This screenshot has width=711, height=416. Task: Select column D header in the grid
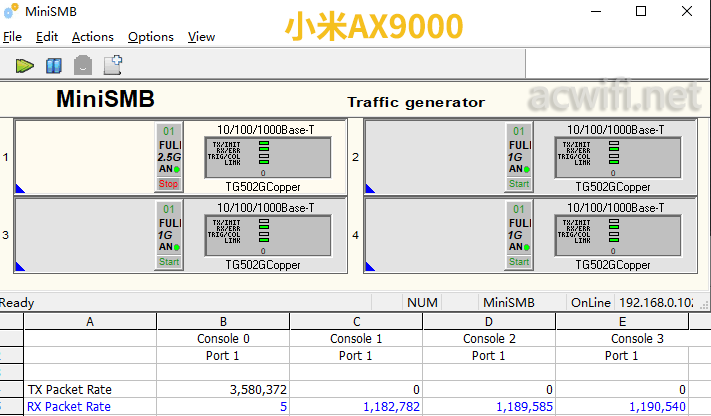coord(489,322)
